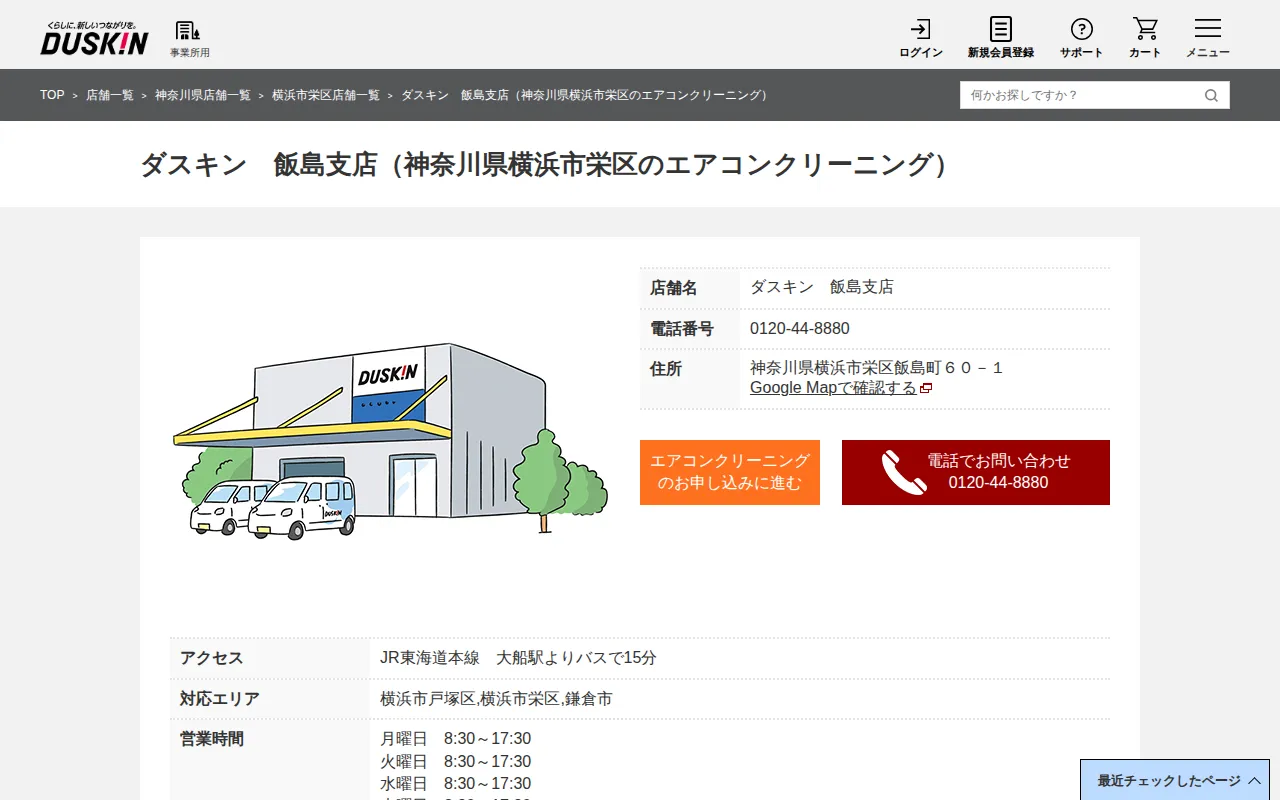This screenshot has width=1280, height=800.
Task: Click the 対応エリア row label
Action: pyautogui.click(x=220, y=699)
